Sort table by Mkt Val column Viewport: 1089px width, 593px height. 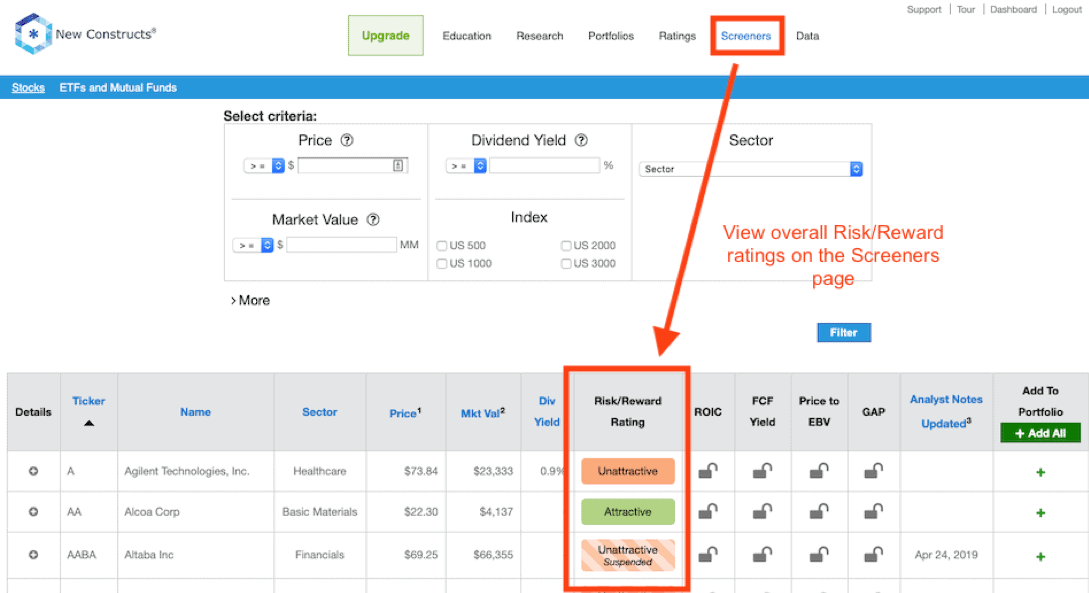483,413
